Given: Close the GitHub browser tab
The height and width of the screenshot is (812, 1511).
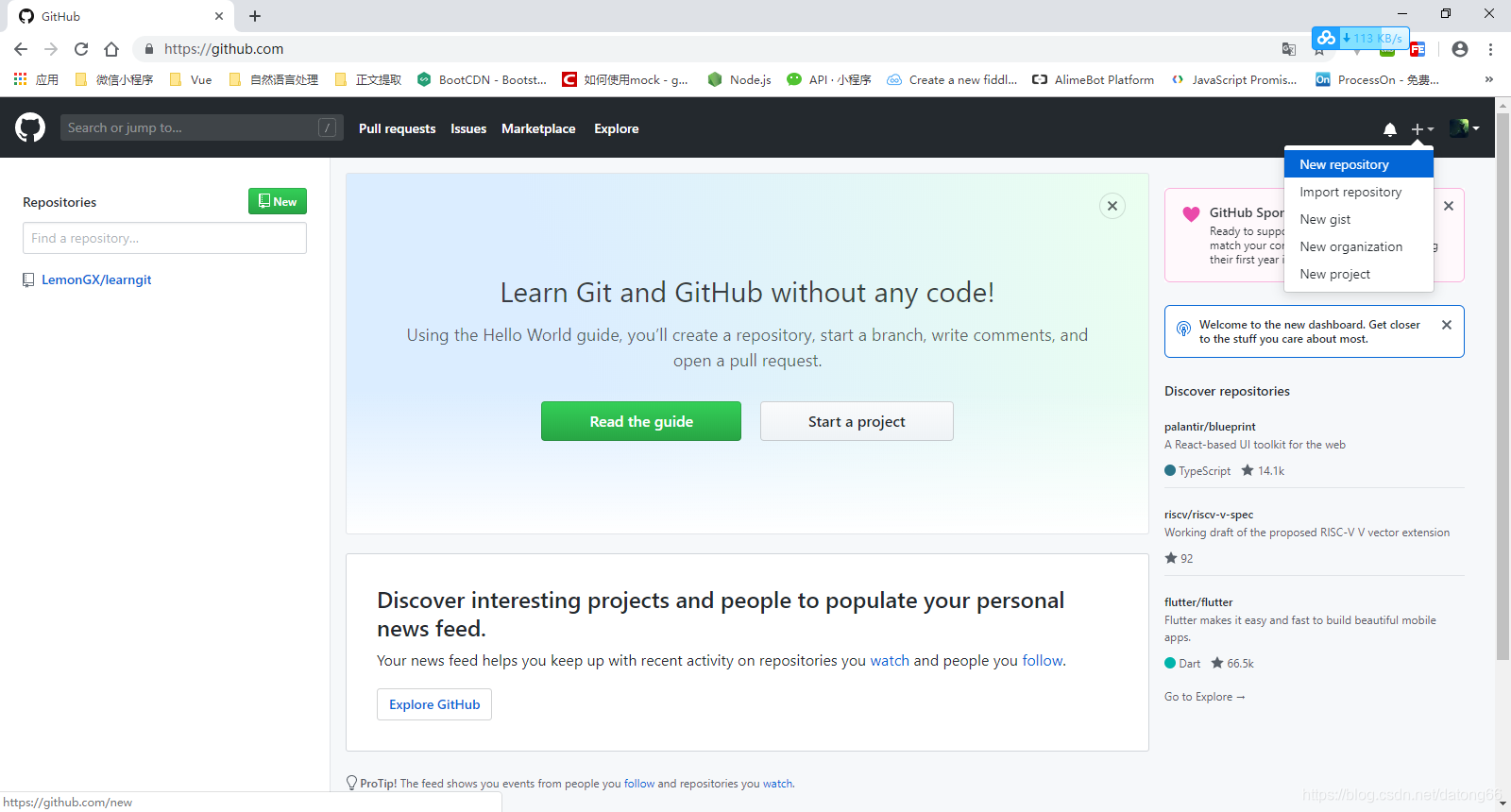Looking at the screenshot, I should (219, 16).
